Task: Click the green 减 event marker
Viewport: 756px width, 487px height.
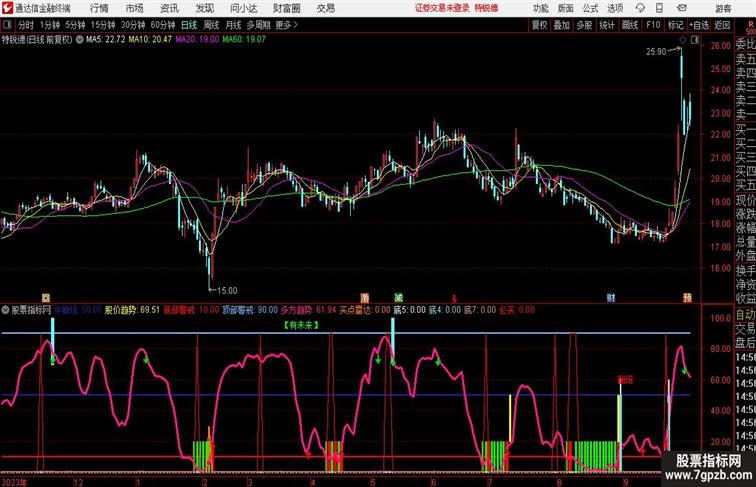Action: (x=398, y=298)
